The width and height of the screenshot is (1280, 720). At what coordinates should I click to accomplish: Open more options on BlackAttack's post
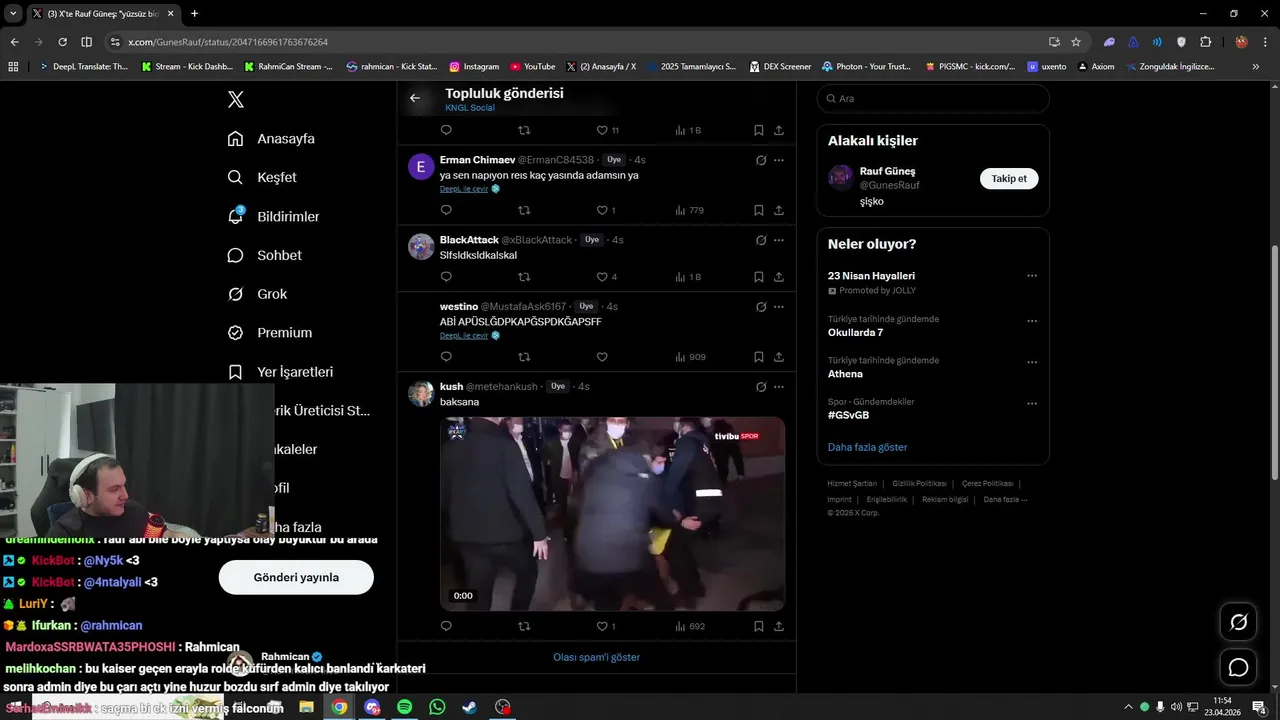point(779,240)
